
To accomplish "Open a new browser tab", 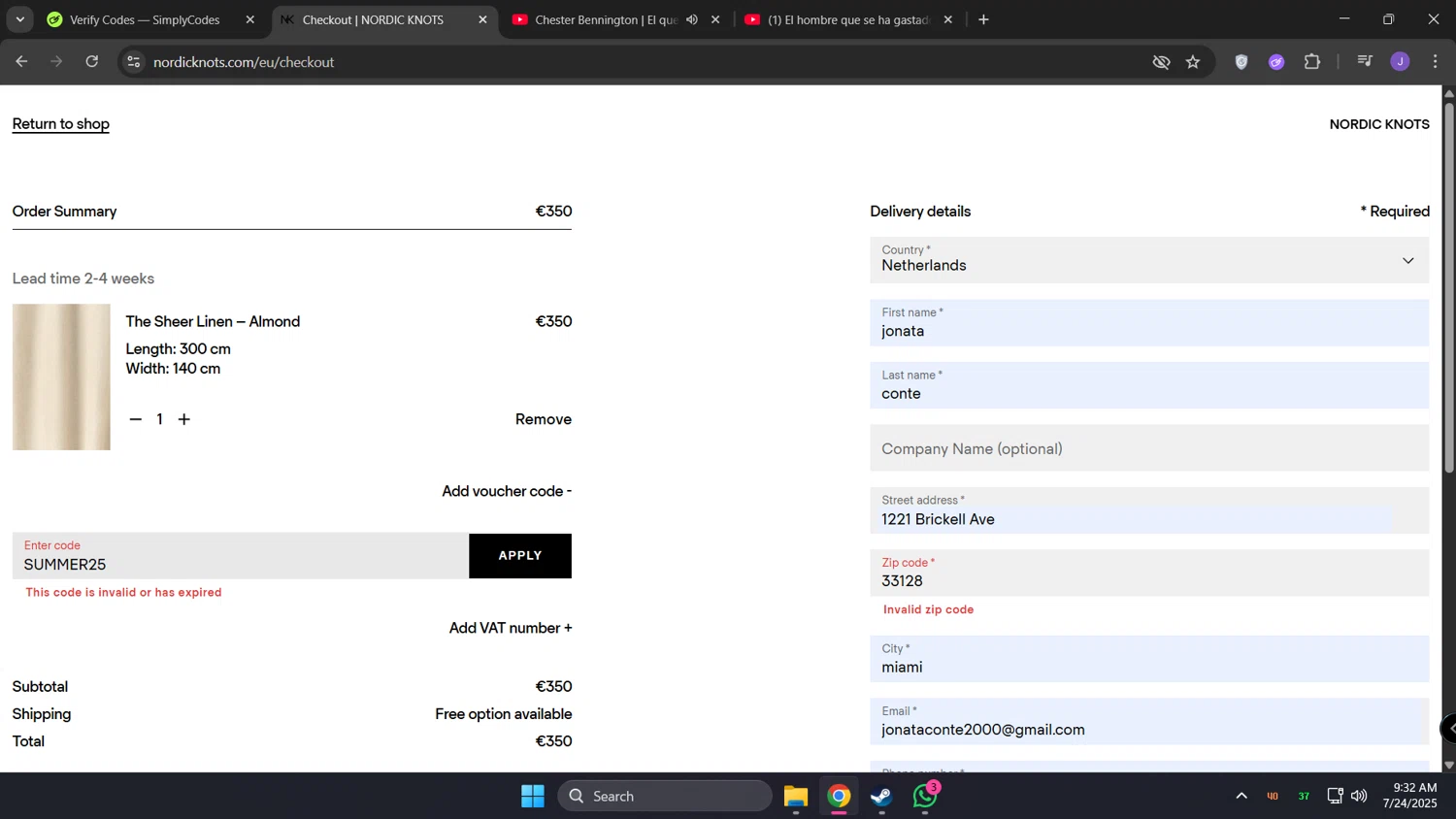I will tap(983, 19).
